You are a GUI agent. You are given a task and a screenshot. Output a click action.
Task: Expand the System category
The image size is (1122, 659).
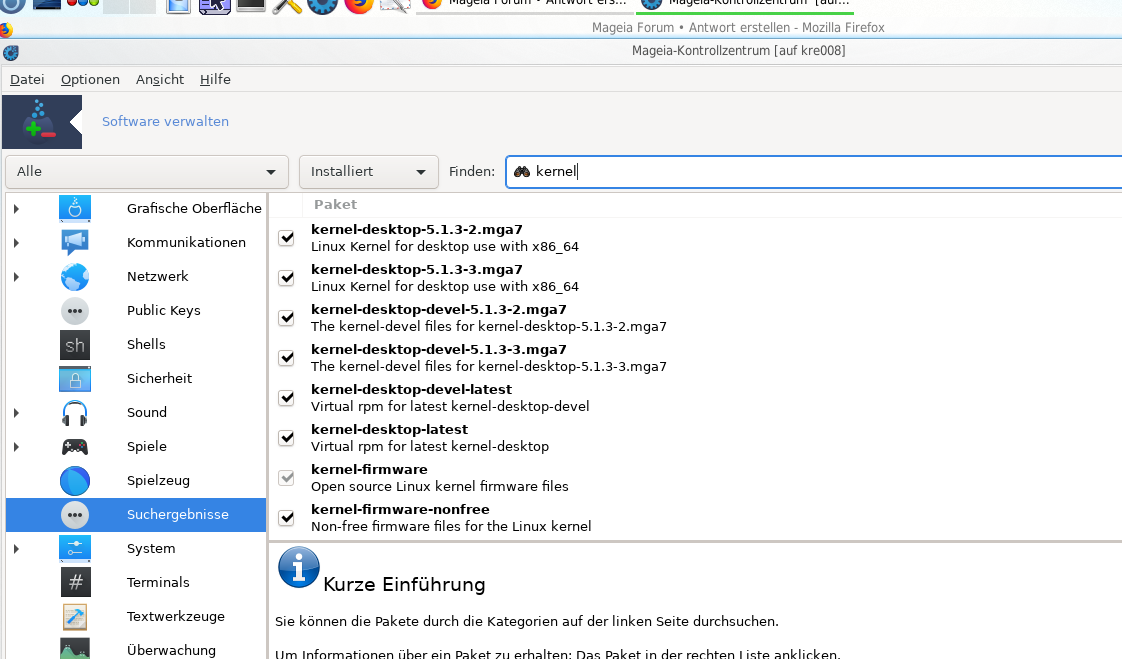tap(16, 549)
